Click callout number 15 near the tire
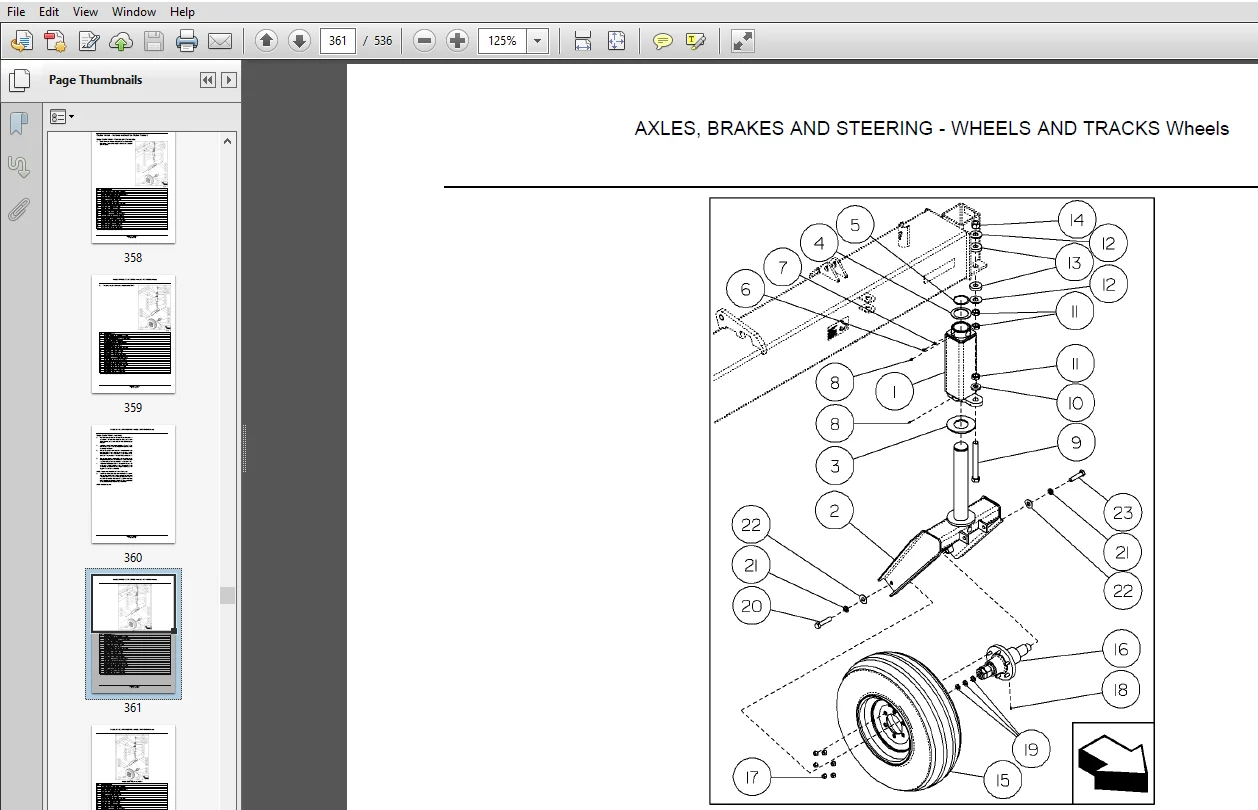Image resolution: width=1258 pixels, height=810 pixels. 1001,780
